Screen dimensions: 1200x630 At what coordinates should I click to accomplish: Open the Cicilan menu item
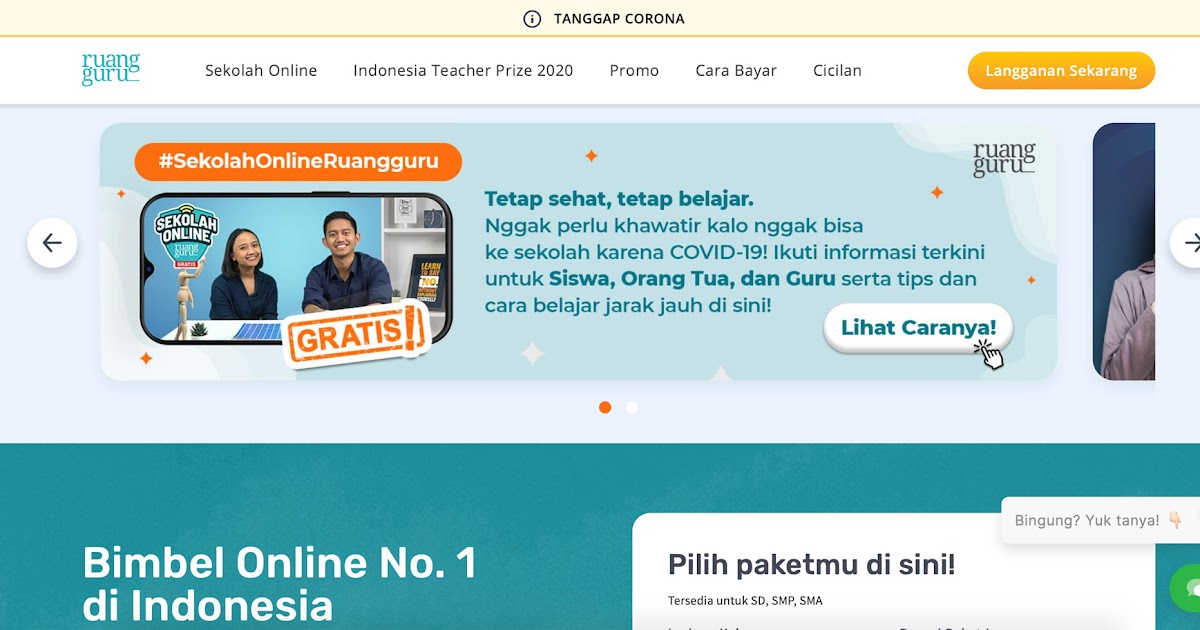837,71
